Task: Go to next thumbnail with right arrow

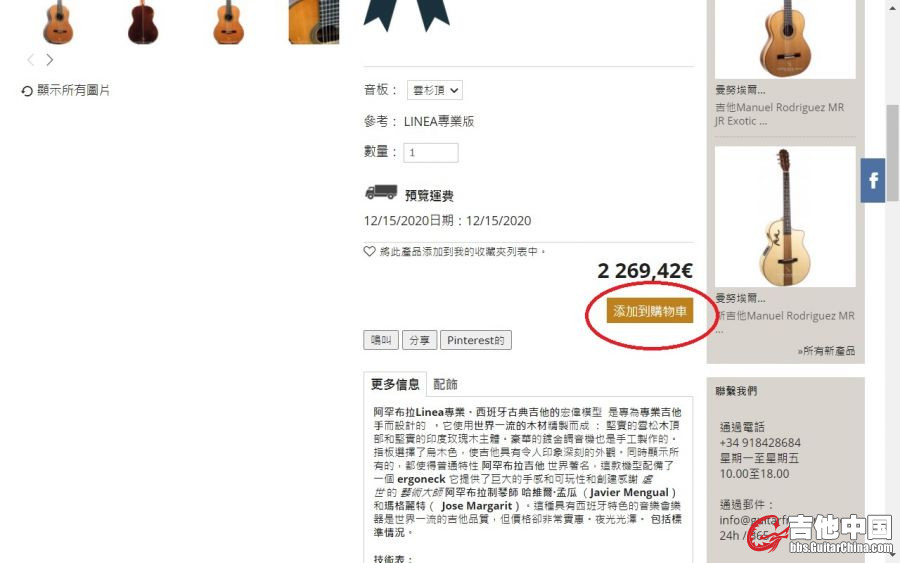Action: 50,60
